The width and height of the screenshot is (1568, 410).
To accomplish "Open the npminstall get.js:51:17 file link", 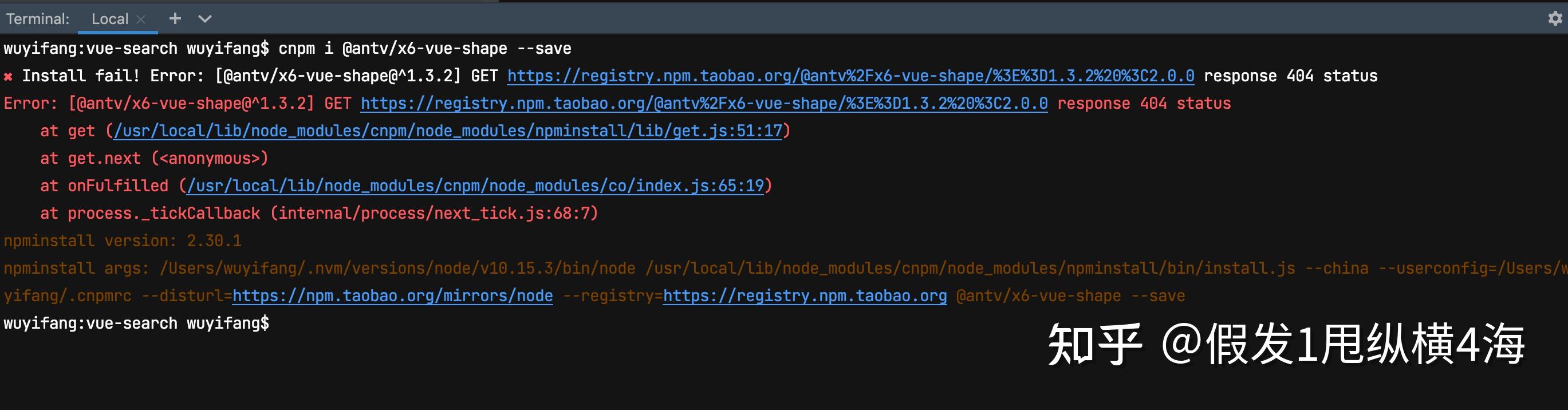I will tap(447, 131).
